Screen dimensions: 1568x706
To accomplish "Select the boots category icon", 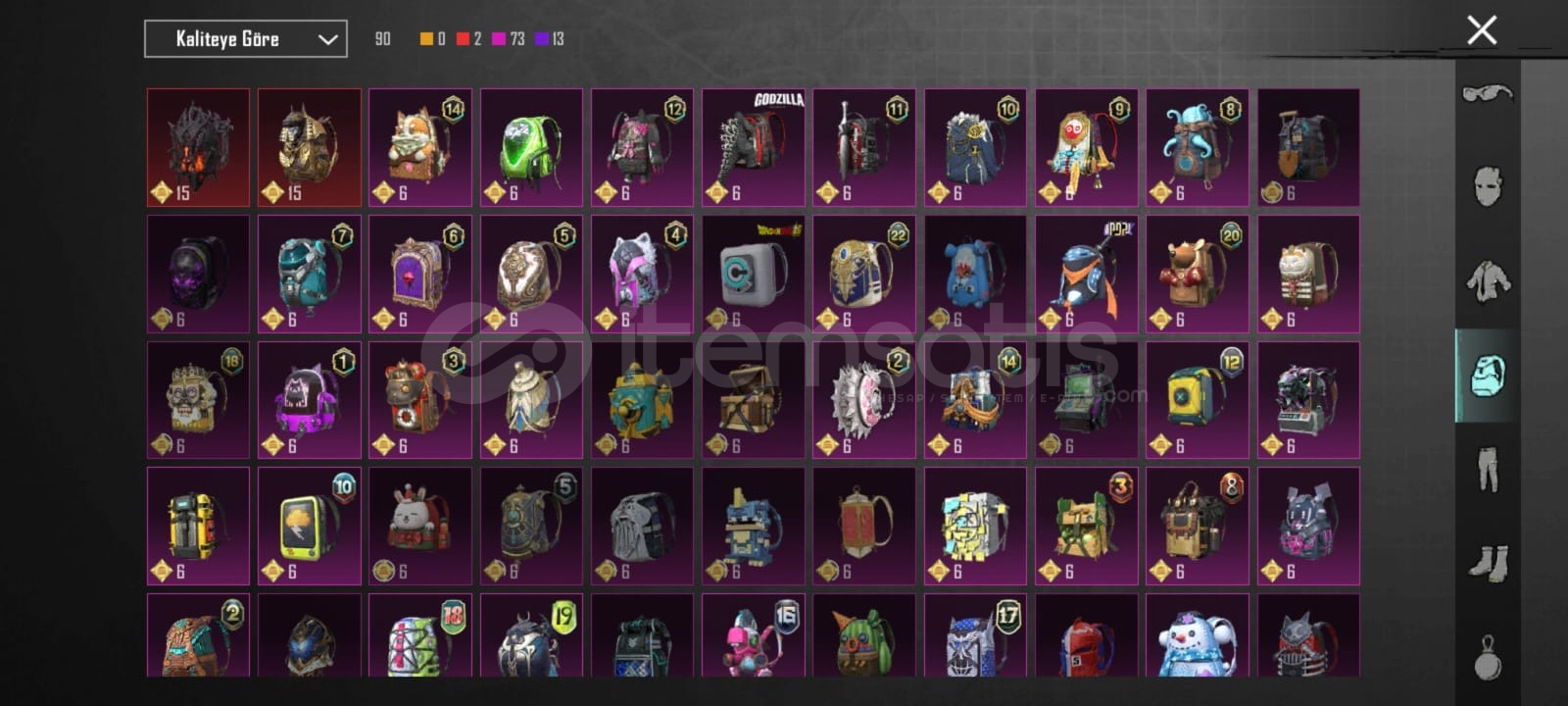I will pyautogui.click(x=1488, y=564).
